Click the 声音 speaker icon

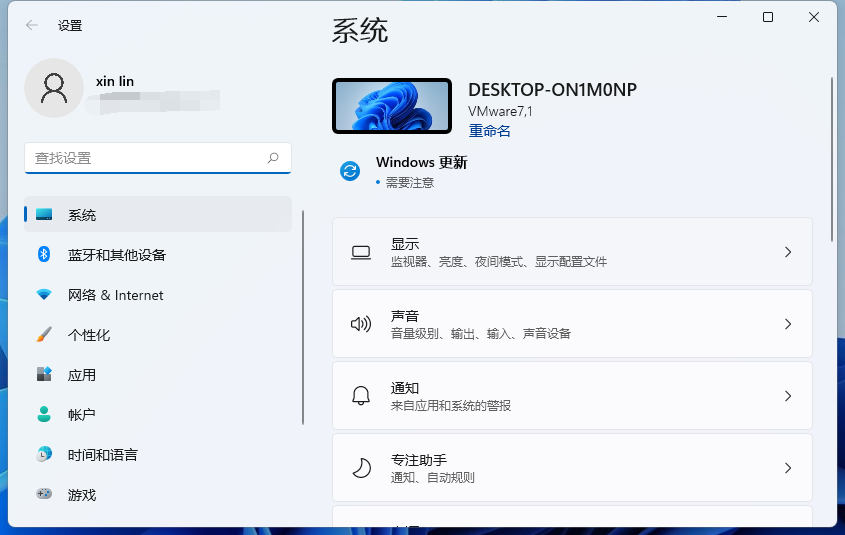pyautogui.click(x=361, y=324)
